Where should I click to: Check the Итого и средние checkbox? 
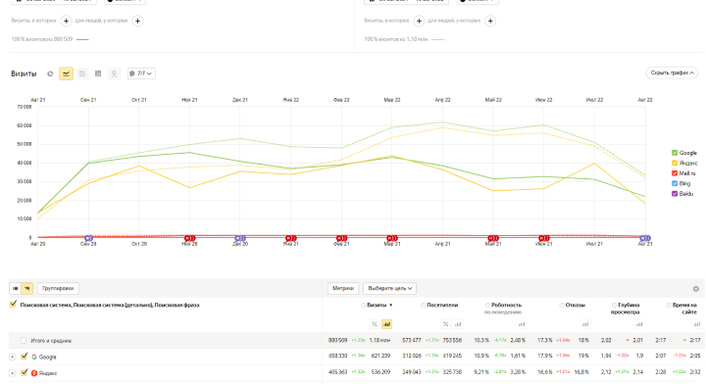click(23, 341)
